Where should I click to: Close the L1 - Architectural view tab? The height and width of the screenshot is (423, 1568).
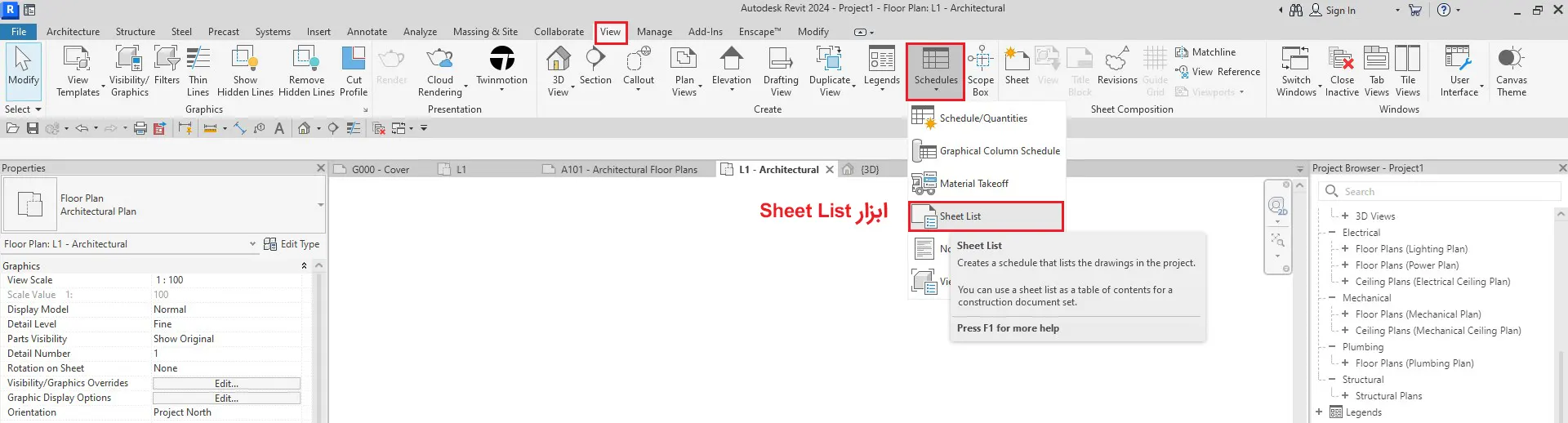(830, 170)
